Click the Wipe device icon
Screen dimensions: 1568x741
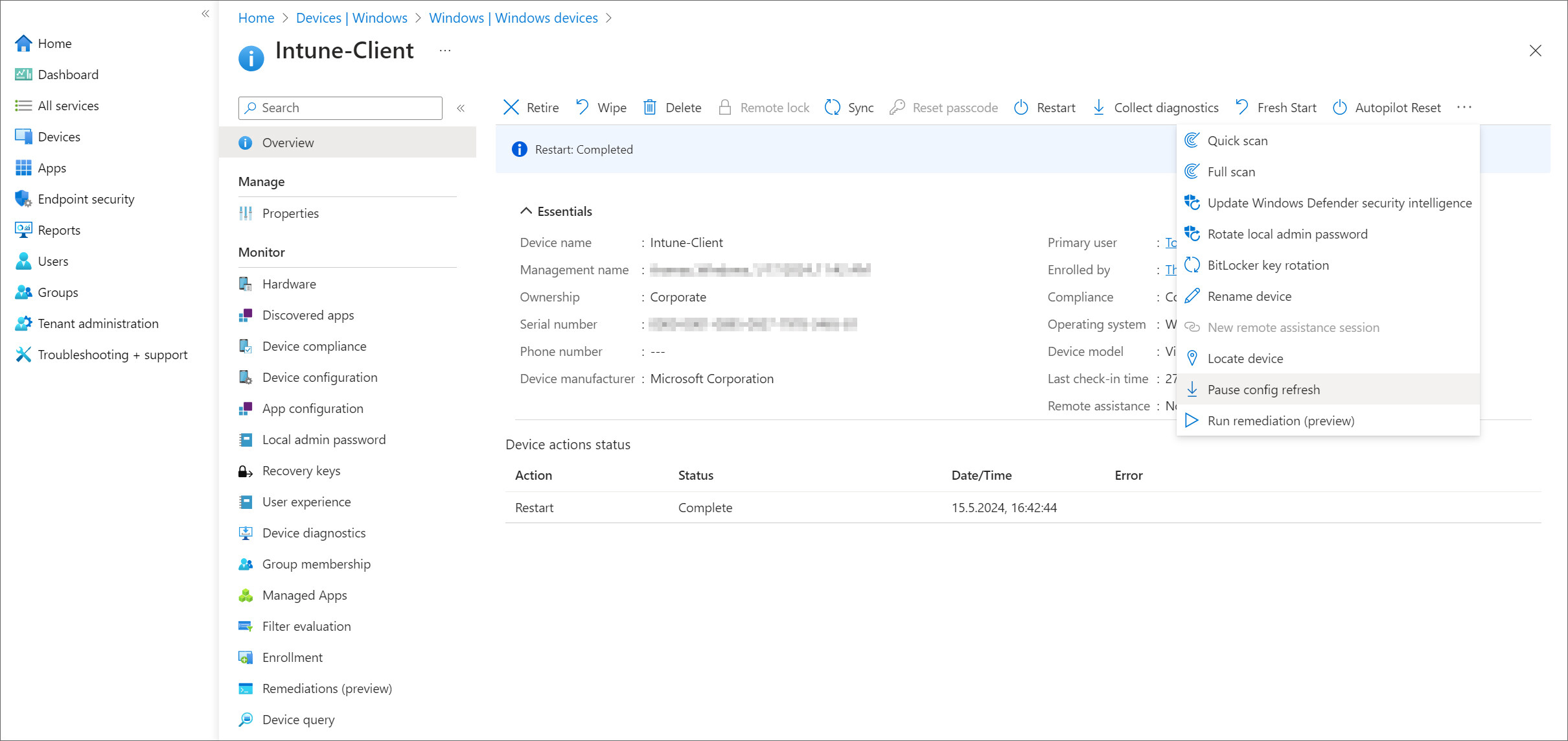click(x=582, y=108)
